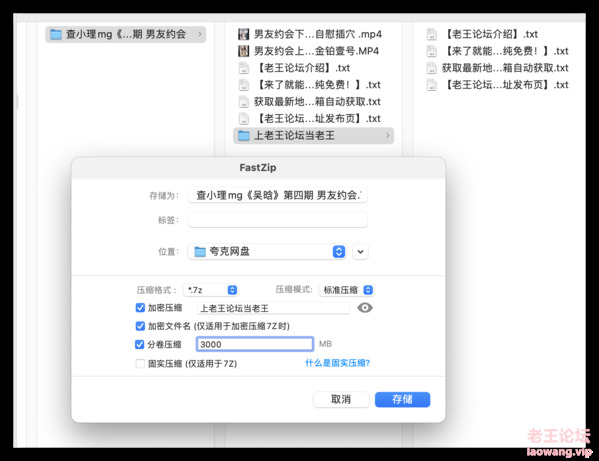Viewport: 599px width, 461px height.
Task: Open the 夸克网盘 location dropdown
Action: 267,251
